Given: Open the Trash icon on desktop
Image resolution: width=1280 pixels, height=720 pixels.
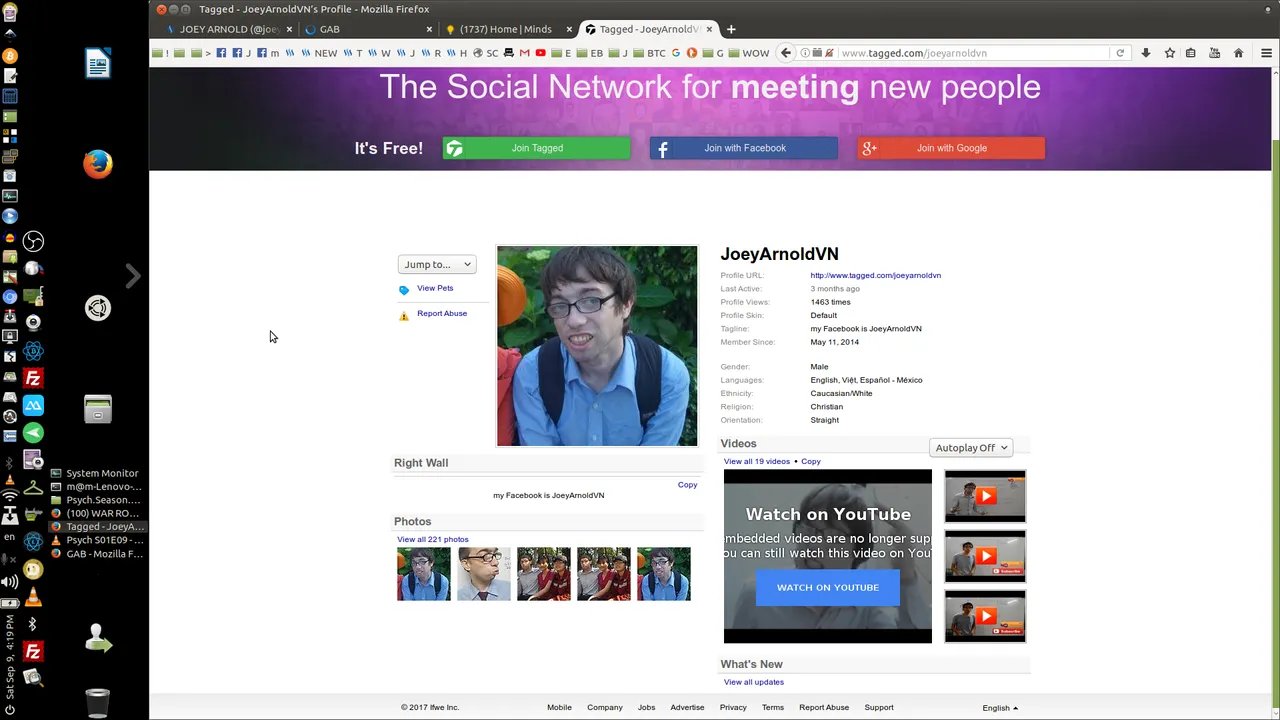Looking at the screenshot, I should (98, 703).
